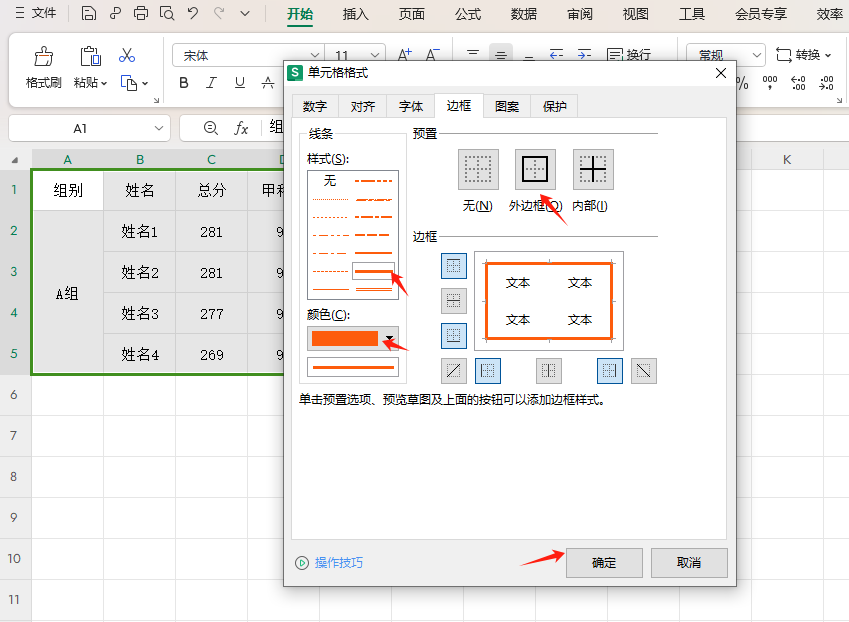This screenshot has width=849, height=622.
Task: Click the 确定 button
Action: coord(604,563)
